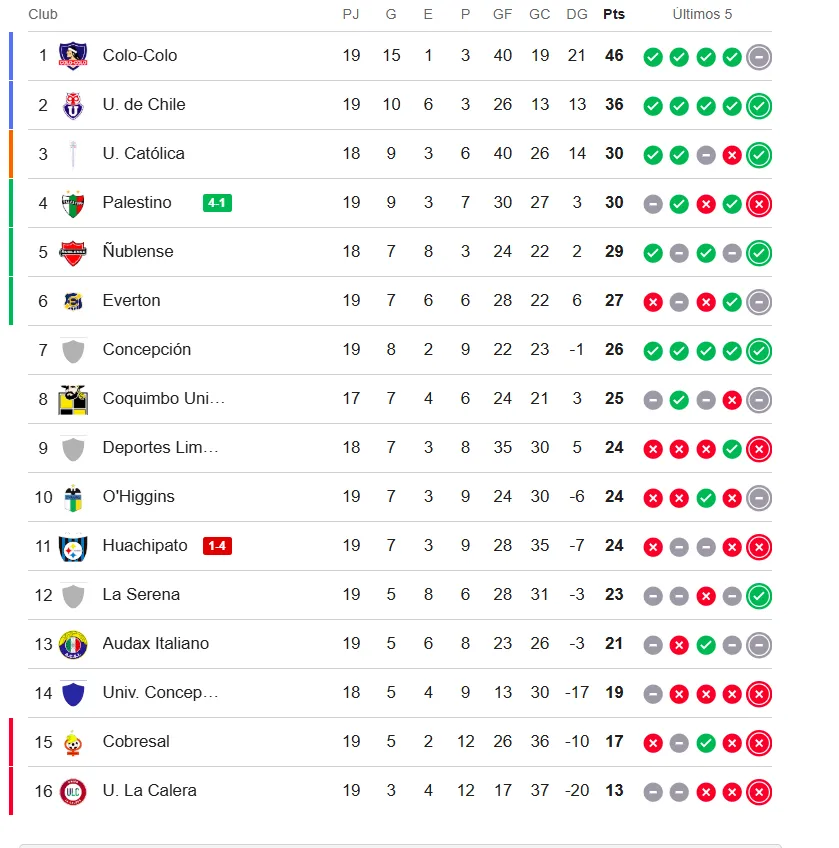Image resolution: width=839 pixels, height=848 pixels.
Task: Open Palestino's green 4-1 score badge
Action: (x=217, y=203)
